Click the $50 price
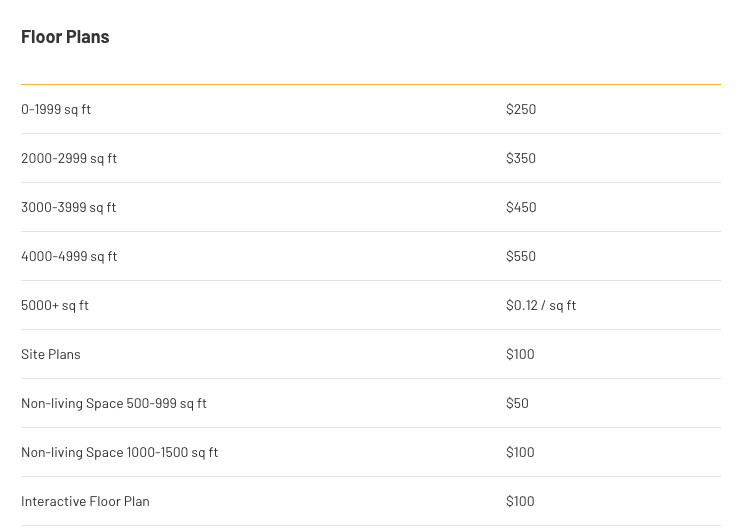This screenshot has width=741, height=528. tap(517, 403)
